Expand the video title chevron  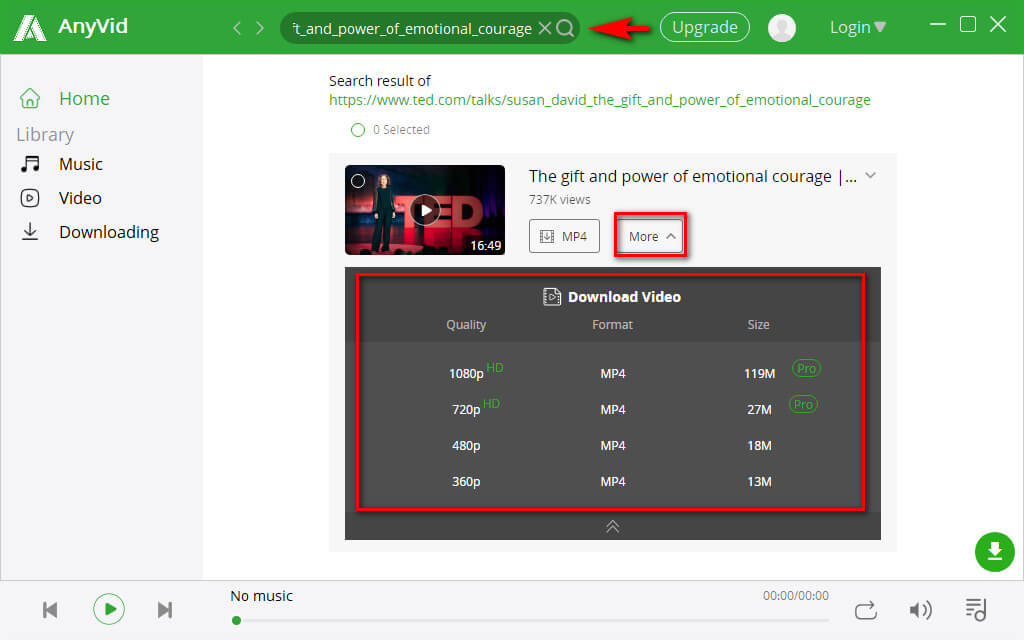871,176
